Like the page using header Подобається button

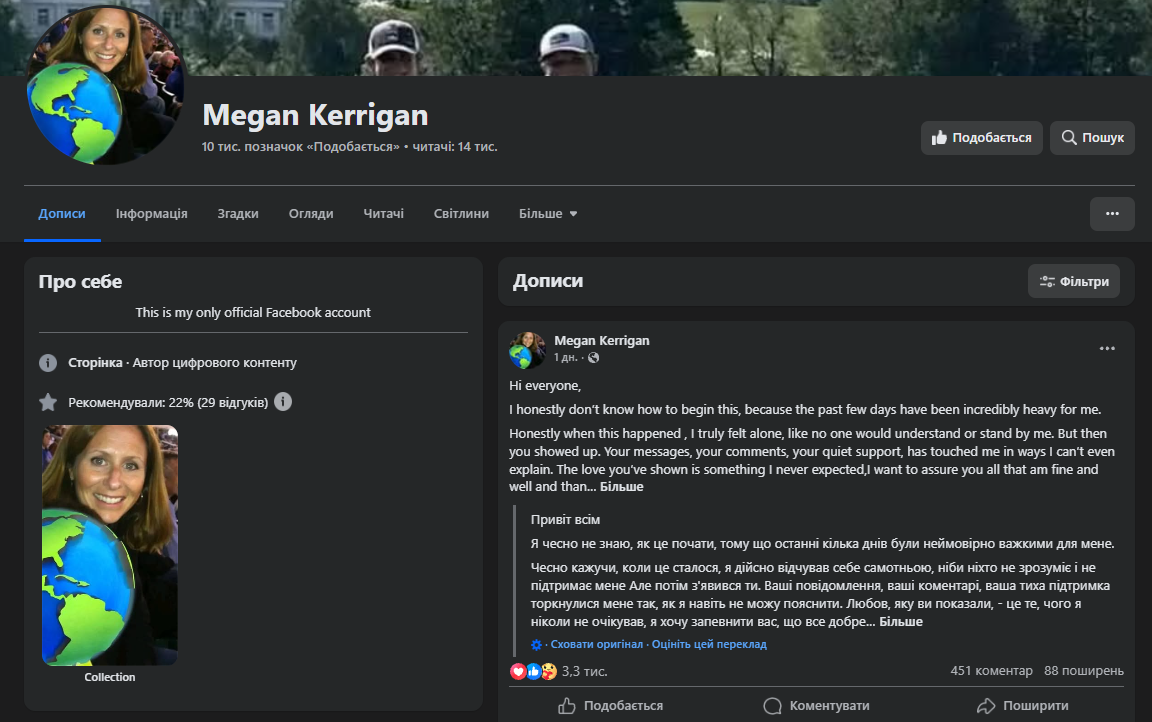pyautogui.click(x=981, y=138)
